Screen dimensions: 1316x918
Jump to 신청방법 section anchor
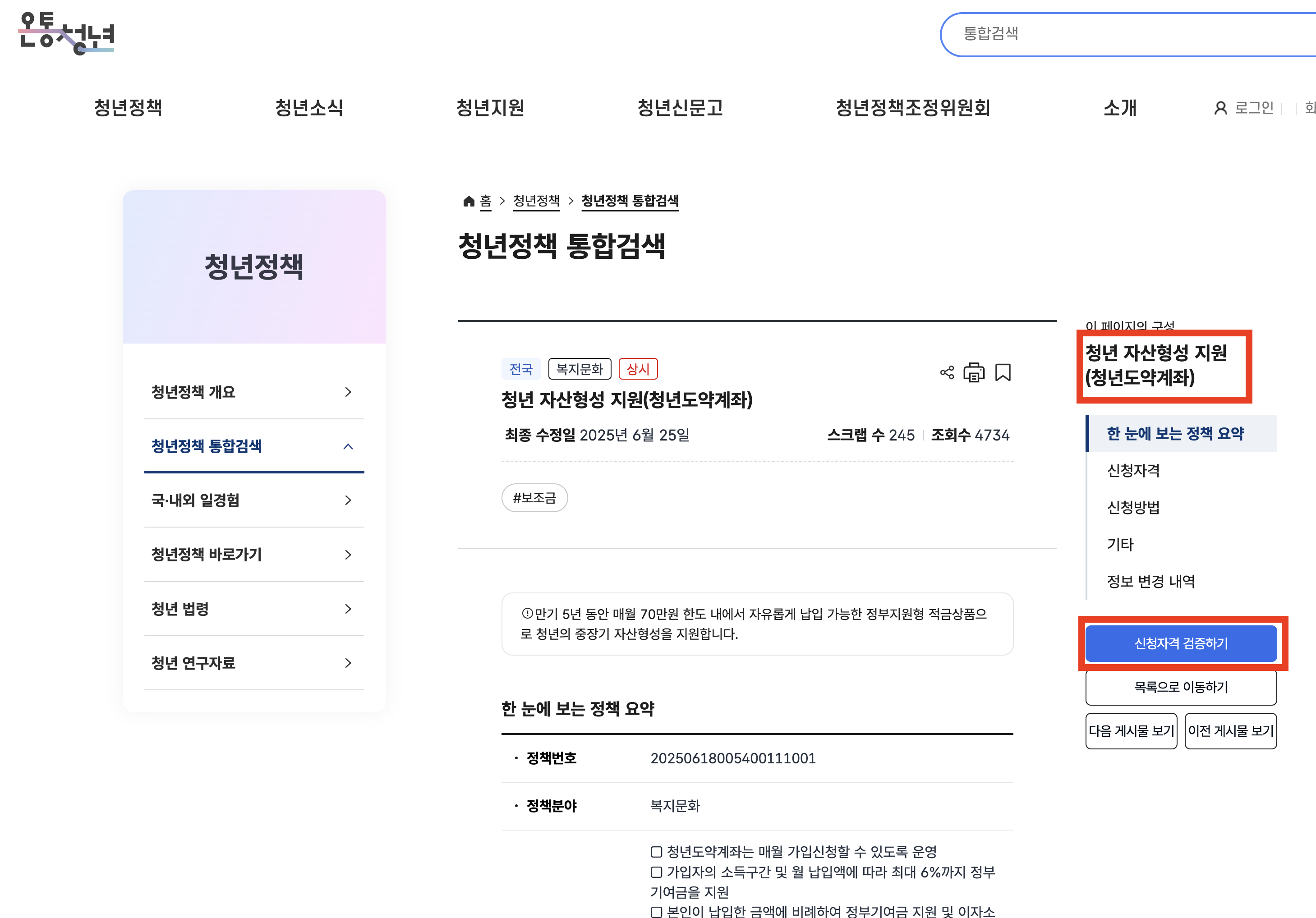[x=1133, y=507]
